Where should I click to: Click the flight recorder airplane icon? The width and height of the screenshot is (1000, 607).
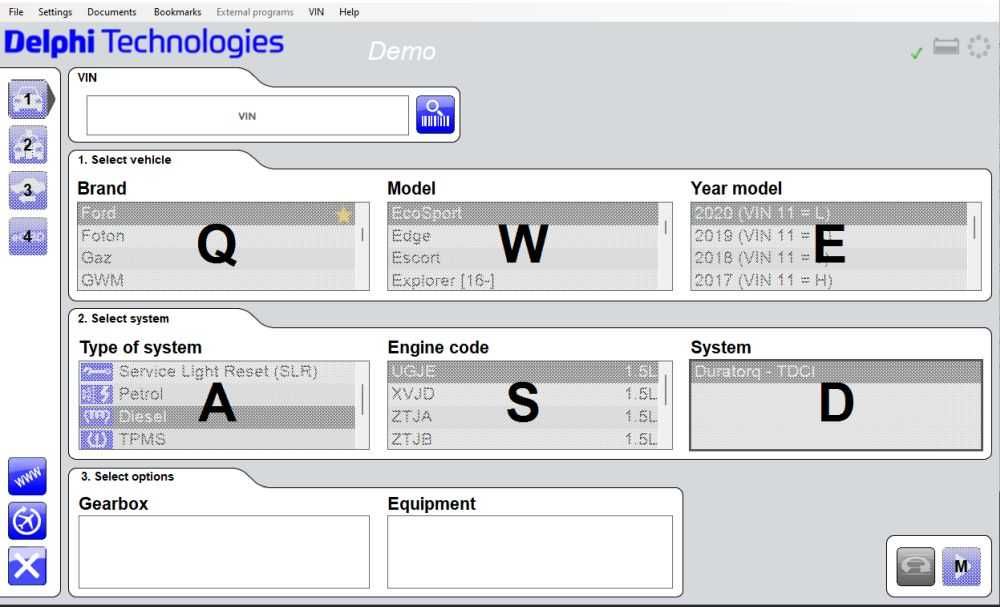click(x=27, y=521)
